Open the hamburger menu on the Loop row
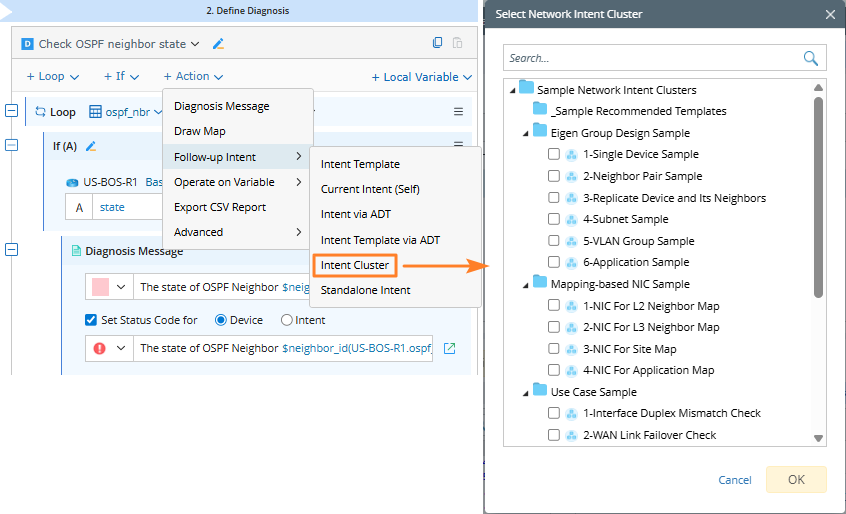The image size is (846, 514). pyautogui.click(x=458, y=112)
